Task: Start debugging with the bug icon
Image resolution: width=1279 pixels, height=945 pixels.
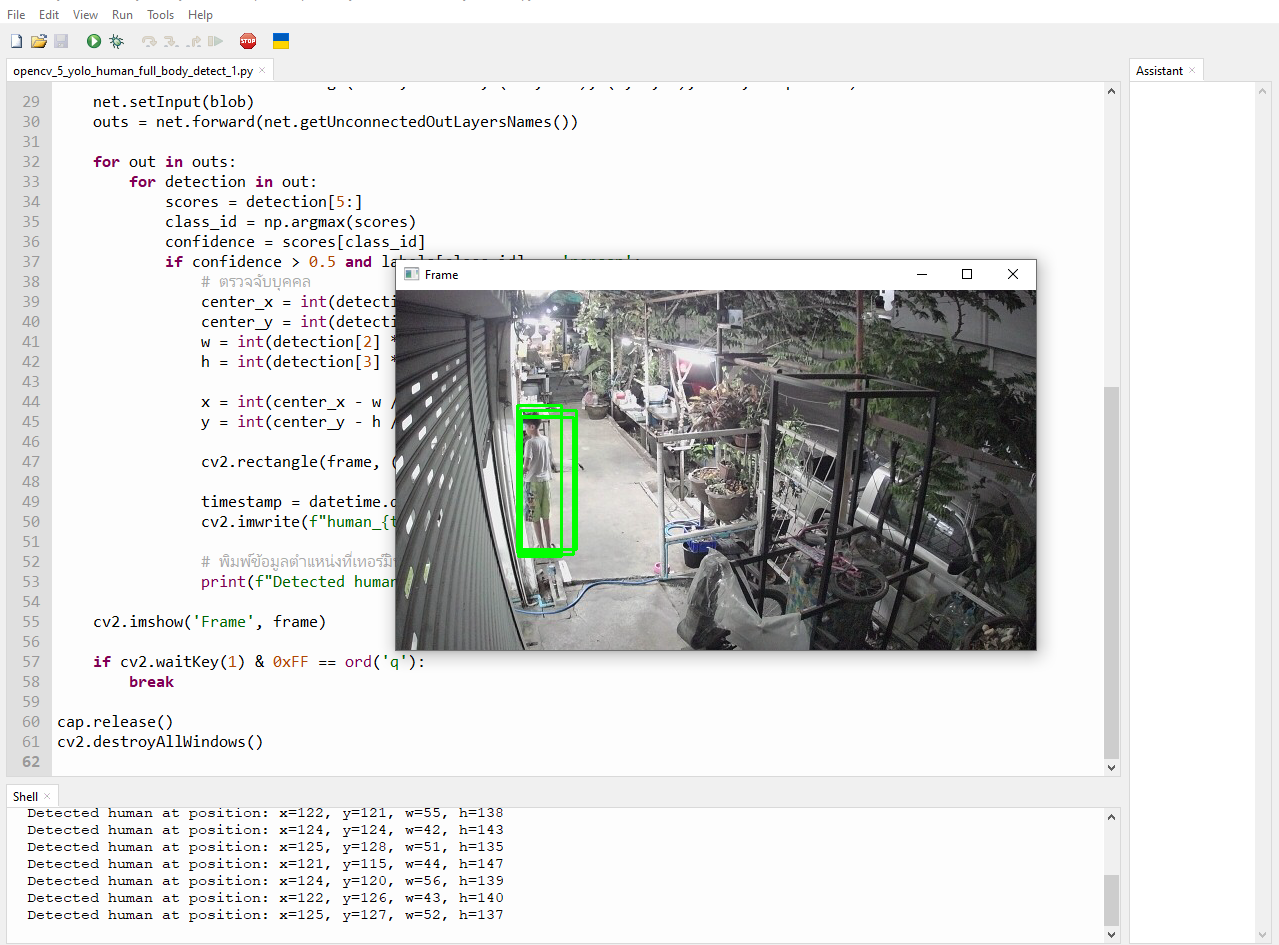Action: (x=117, y=41)
